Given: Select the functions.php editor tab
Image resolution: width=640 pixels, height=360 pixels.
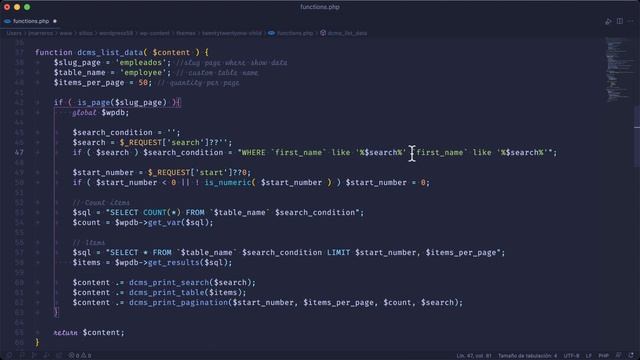Looking at the screenshot, I should tap(31, 21).
